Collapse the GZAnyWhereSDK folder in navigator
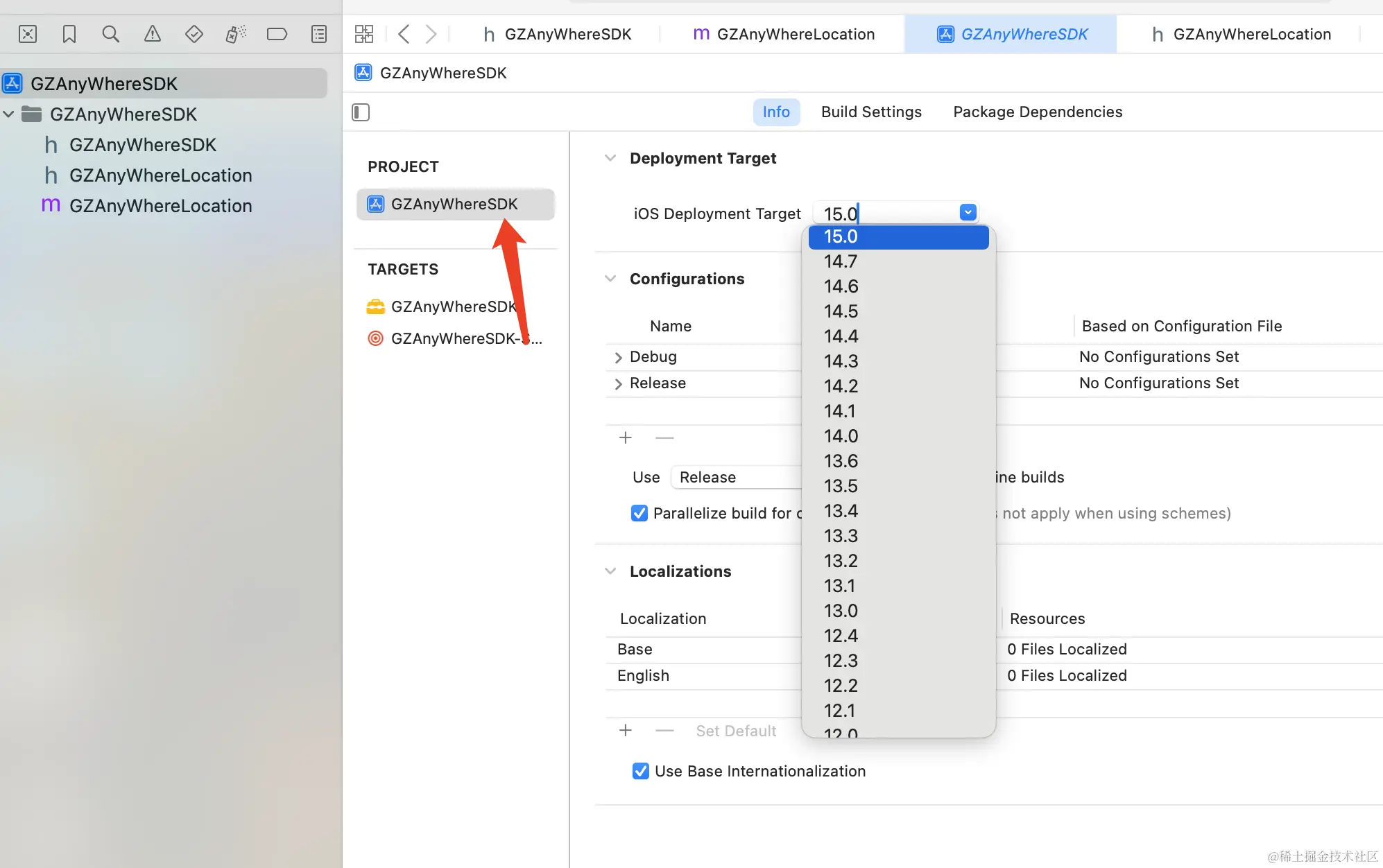 (x=9, y=114)
